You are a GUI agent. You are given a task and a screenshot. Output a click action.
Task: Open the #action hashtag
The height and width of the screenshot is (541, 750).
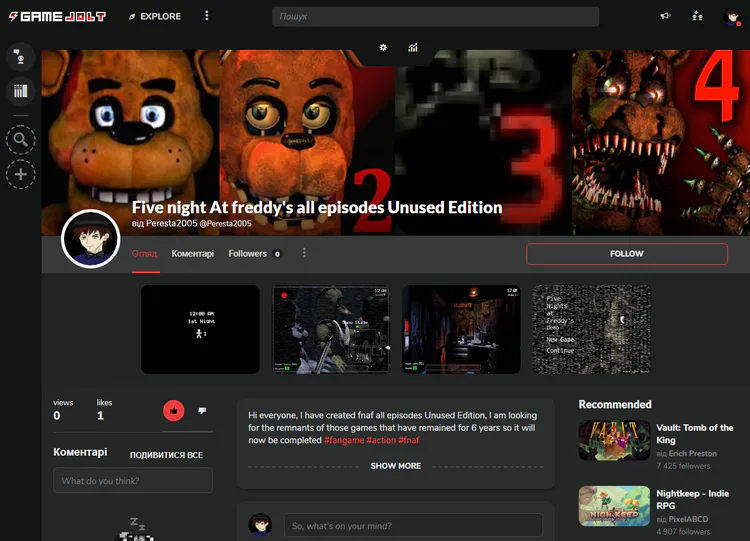381,440
